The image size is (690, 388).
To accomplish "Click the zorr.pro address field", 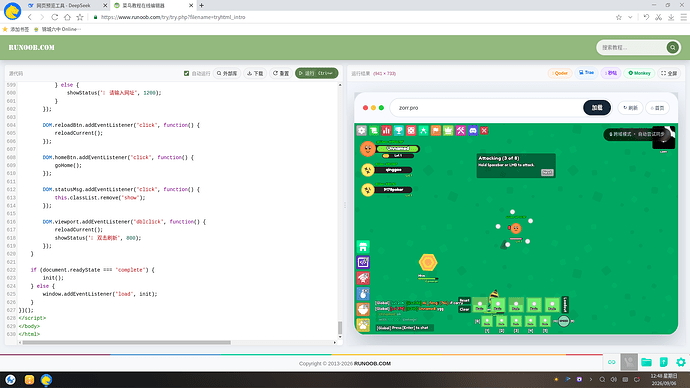I will pyautogui.click(x=486, y=108).
